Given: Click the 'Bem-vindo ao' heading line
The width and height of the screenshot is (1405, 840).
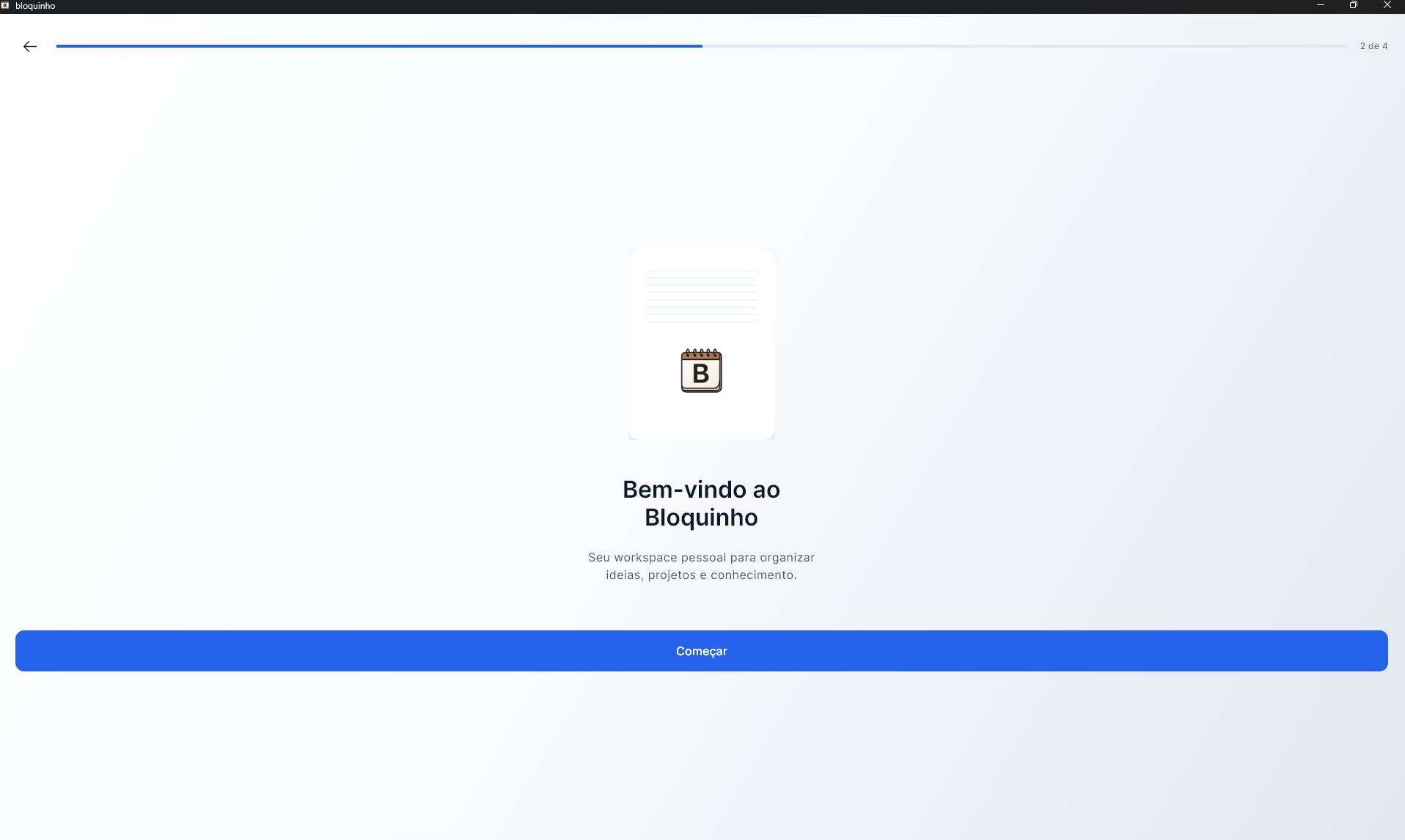Looking at the screenshot, I should pyautogui.click(x=701, y=490).
